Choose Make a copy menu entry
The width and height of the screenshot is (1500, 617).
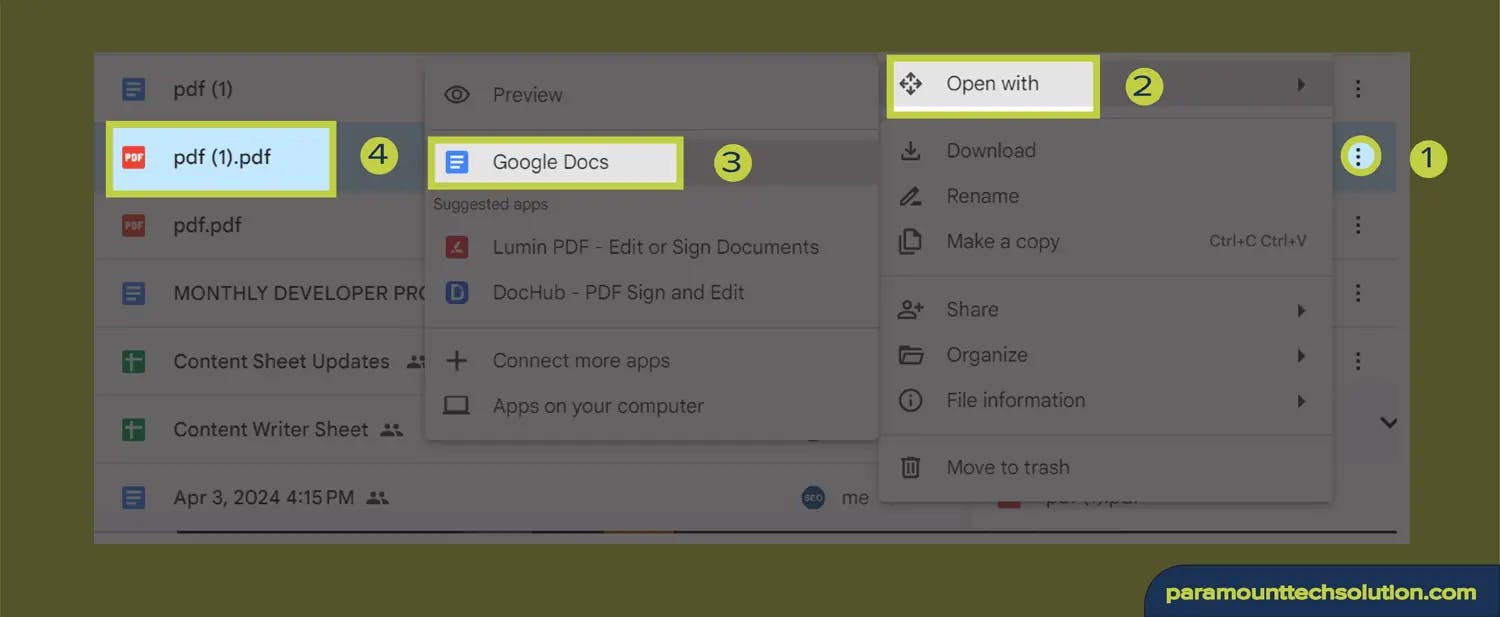point(1106,241)
